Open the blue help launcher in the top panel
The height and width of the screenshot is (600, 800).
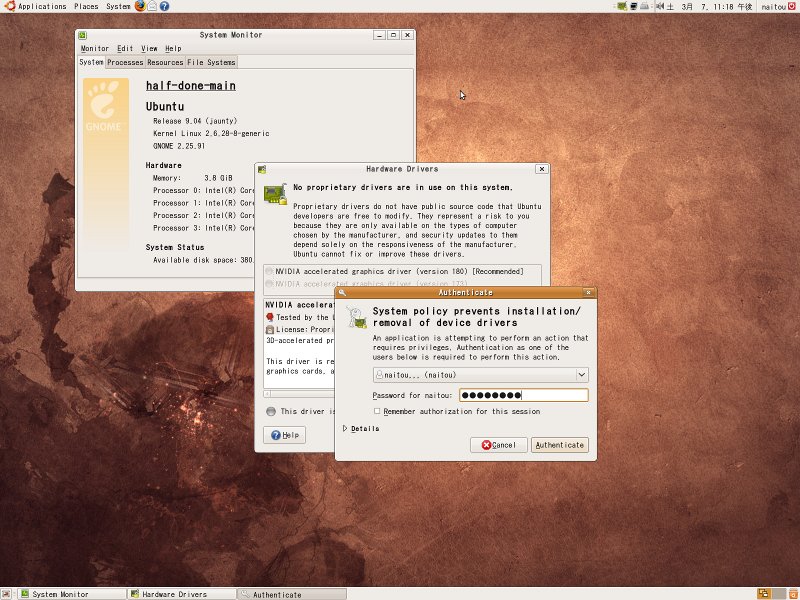164,6
